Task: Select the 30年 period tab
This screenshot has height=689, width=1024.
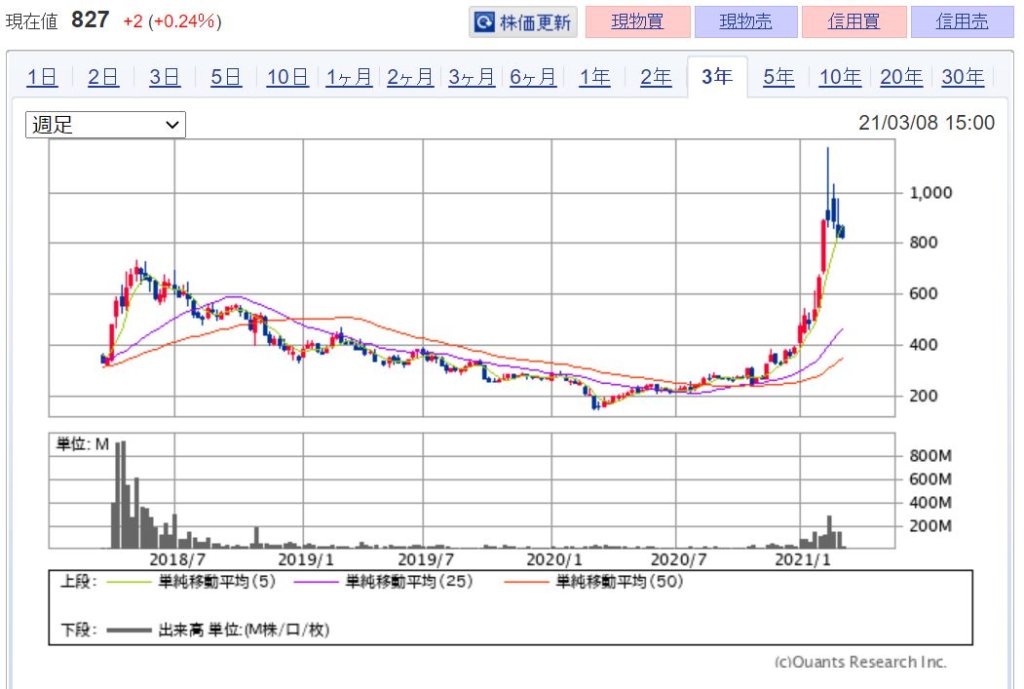Action: click(963, 77)
